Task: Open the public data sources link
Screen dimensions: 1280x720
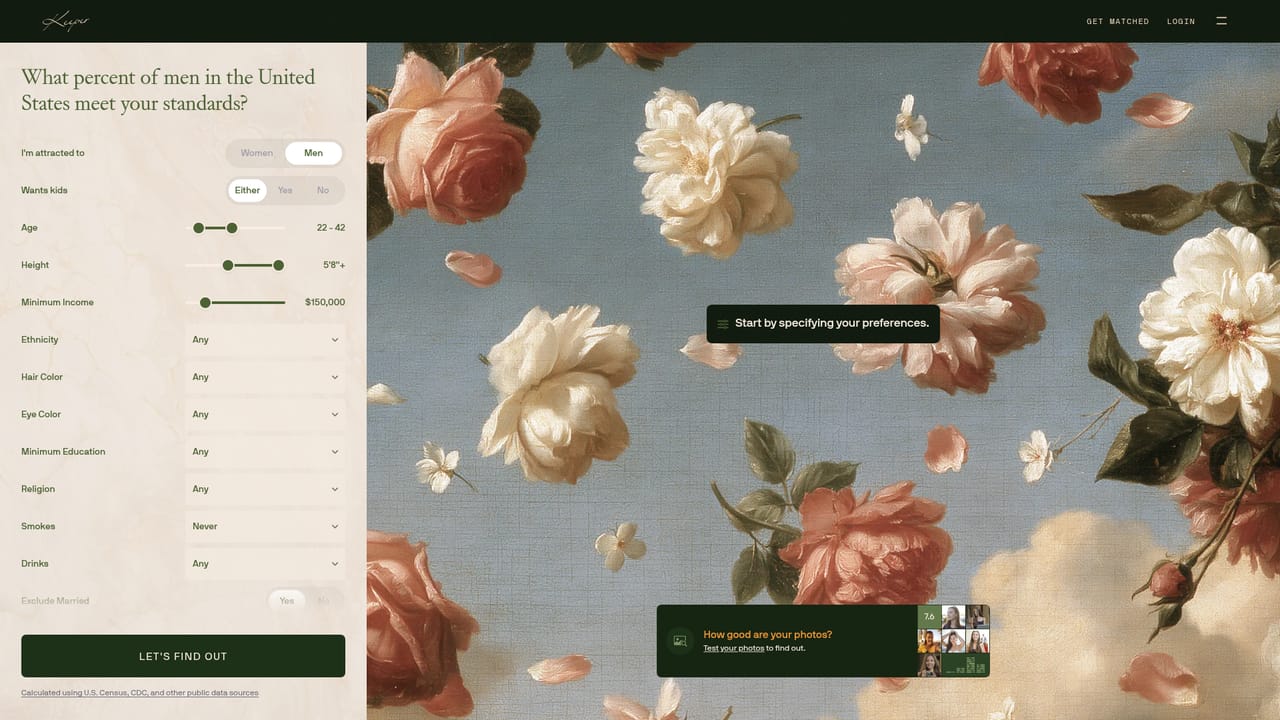Action: pos(140,693)
